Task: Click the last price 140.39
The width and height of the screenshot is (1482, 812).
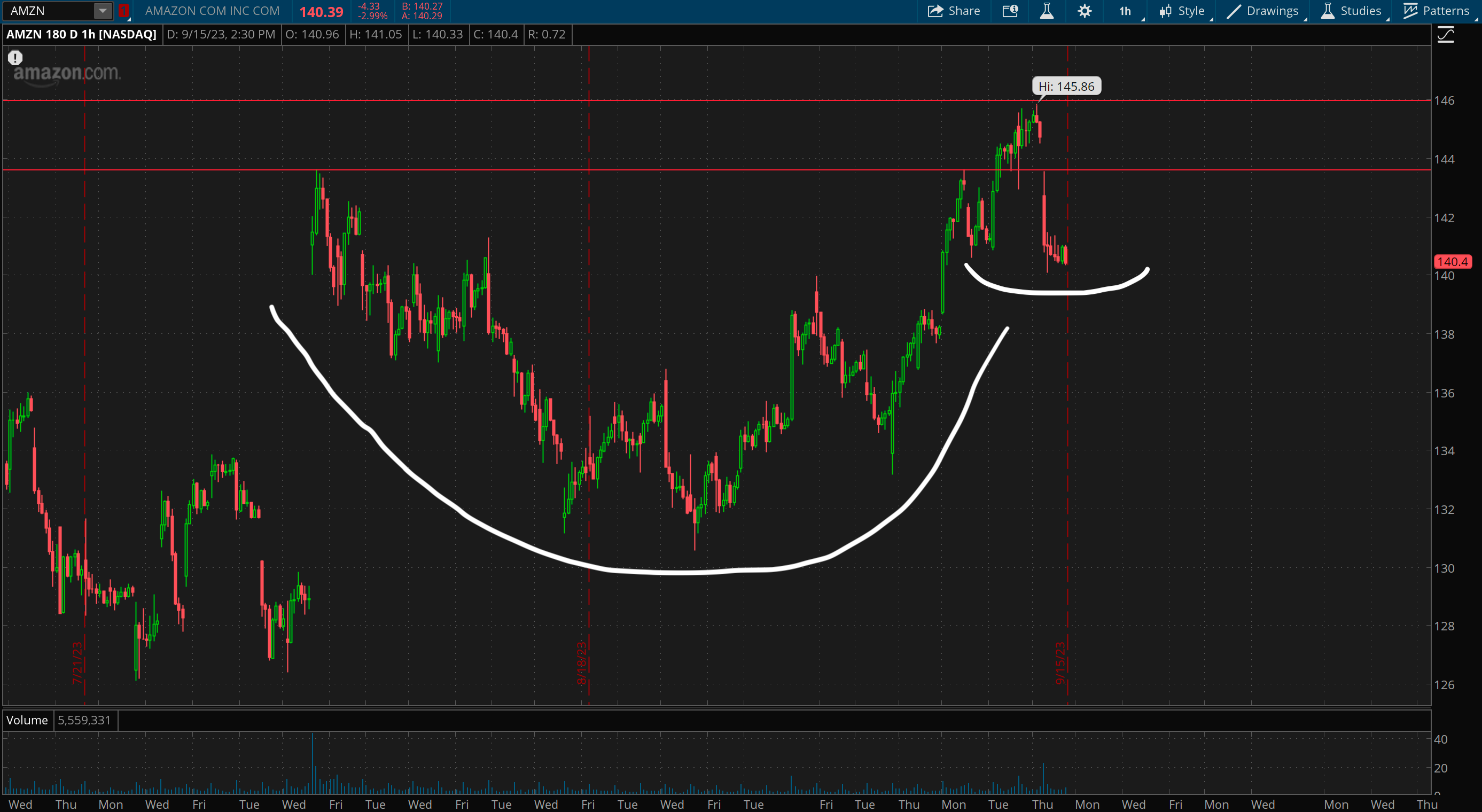Action: point(321,12)
